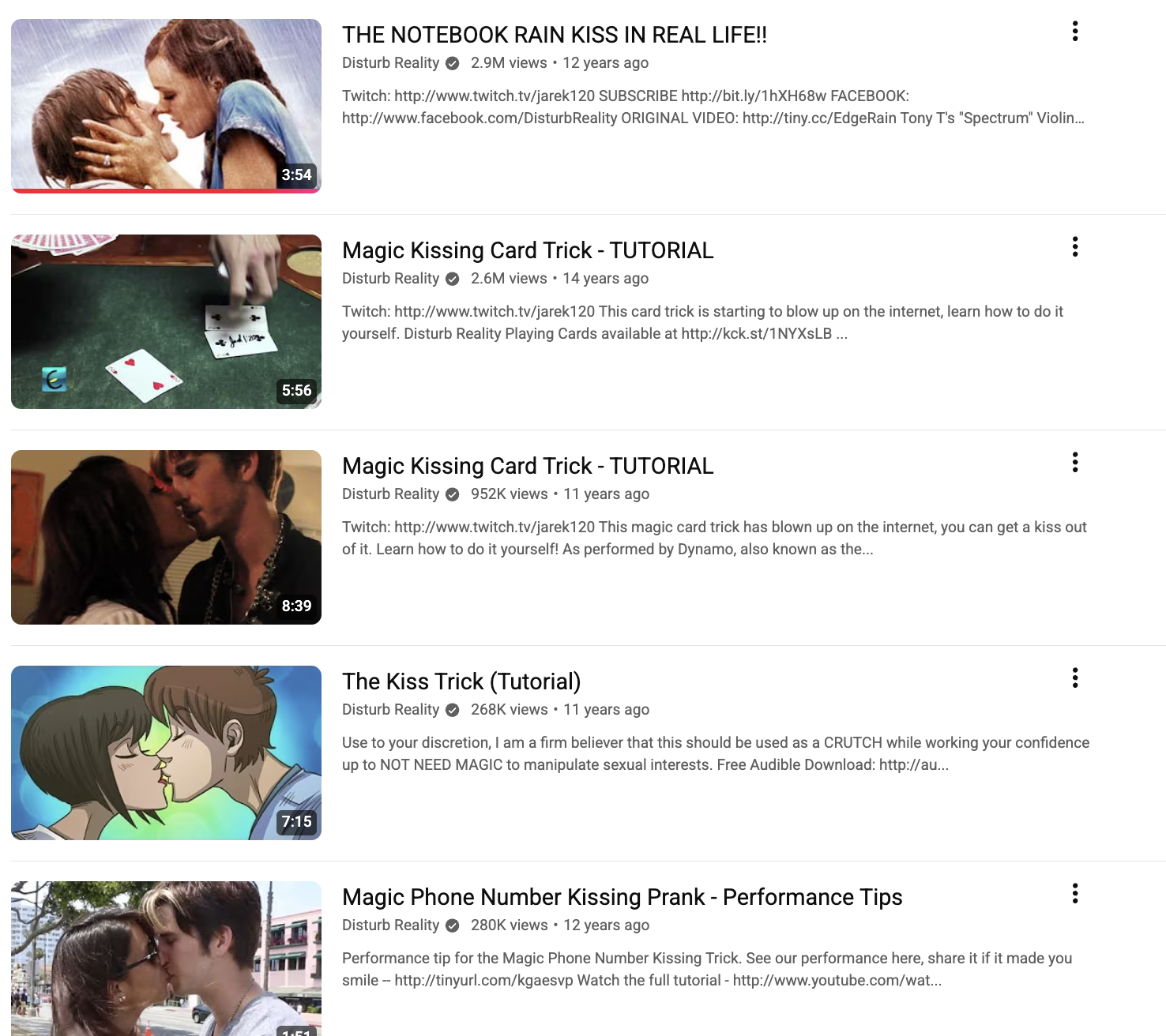Open options menu for Notebook Rain Kiss video
This screenshot has height=1036, width=1166.
pyautogui.click(x=1075, y=32)
